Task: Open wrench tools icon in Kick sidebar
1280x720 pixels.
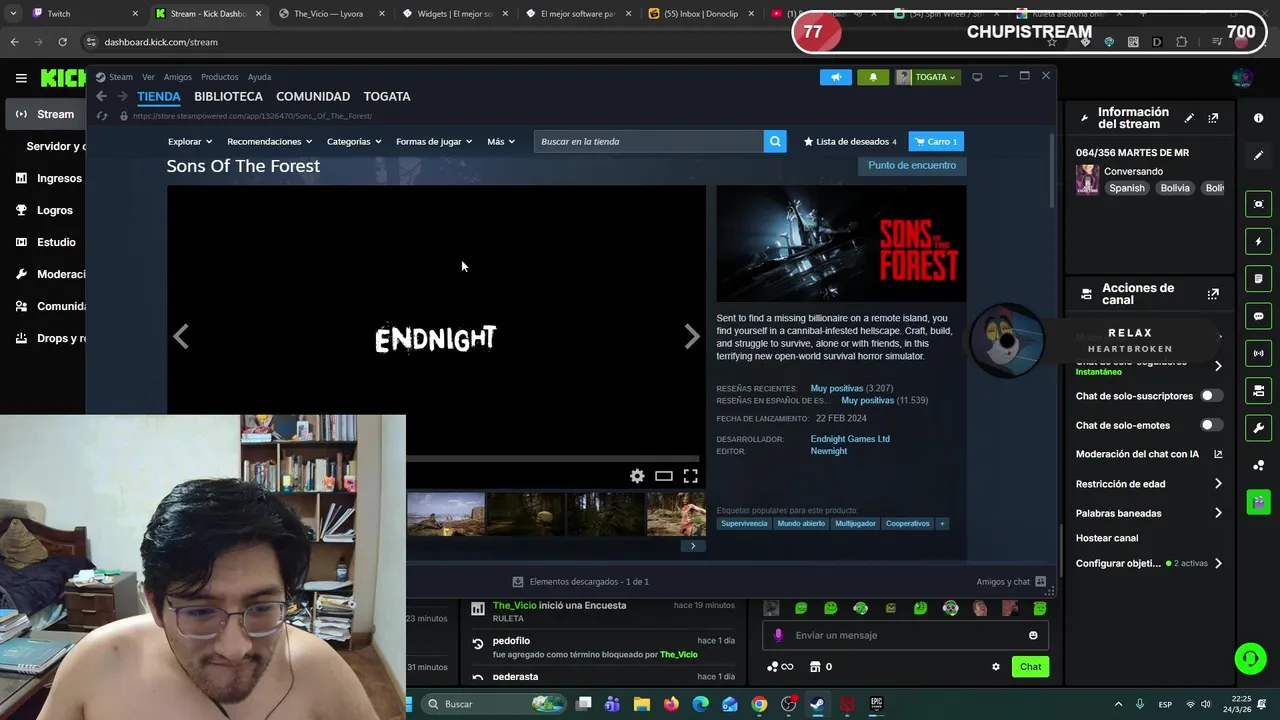Action: 1258,428
